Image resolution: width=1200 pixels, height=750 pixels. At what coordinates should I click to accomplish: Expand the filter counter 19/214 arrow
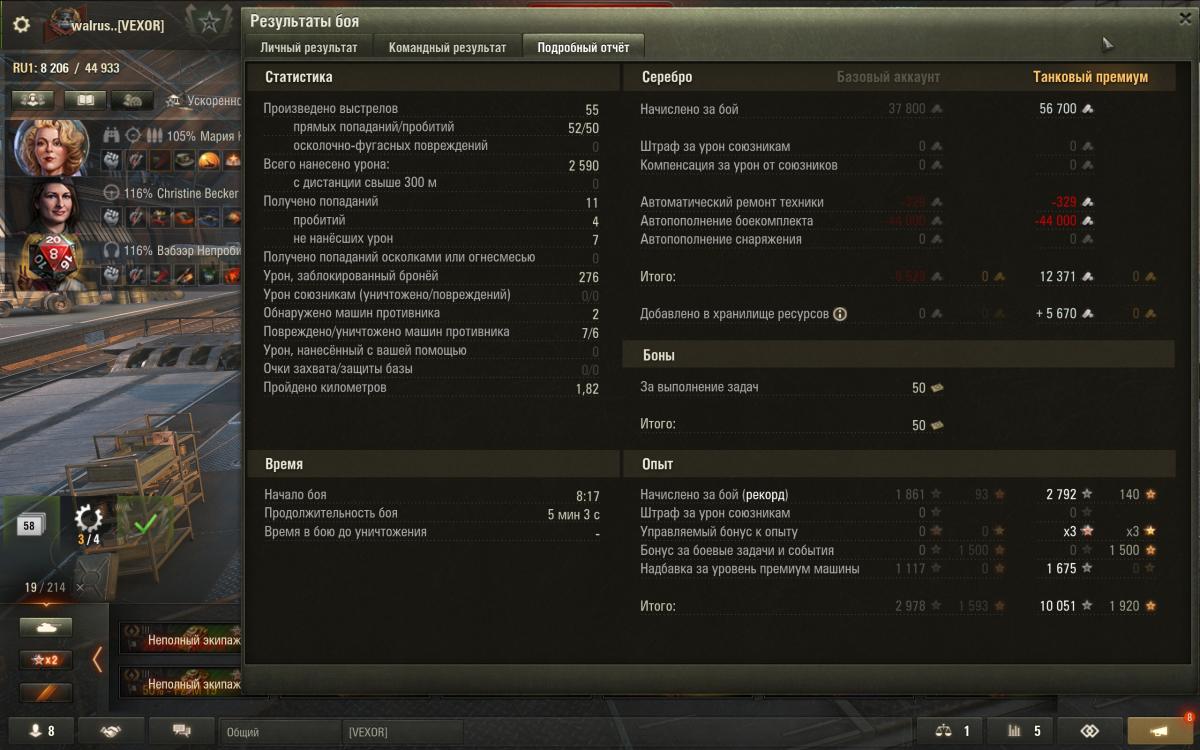tap(45, 604)
